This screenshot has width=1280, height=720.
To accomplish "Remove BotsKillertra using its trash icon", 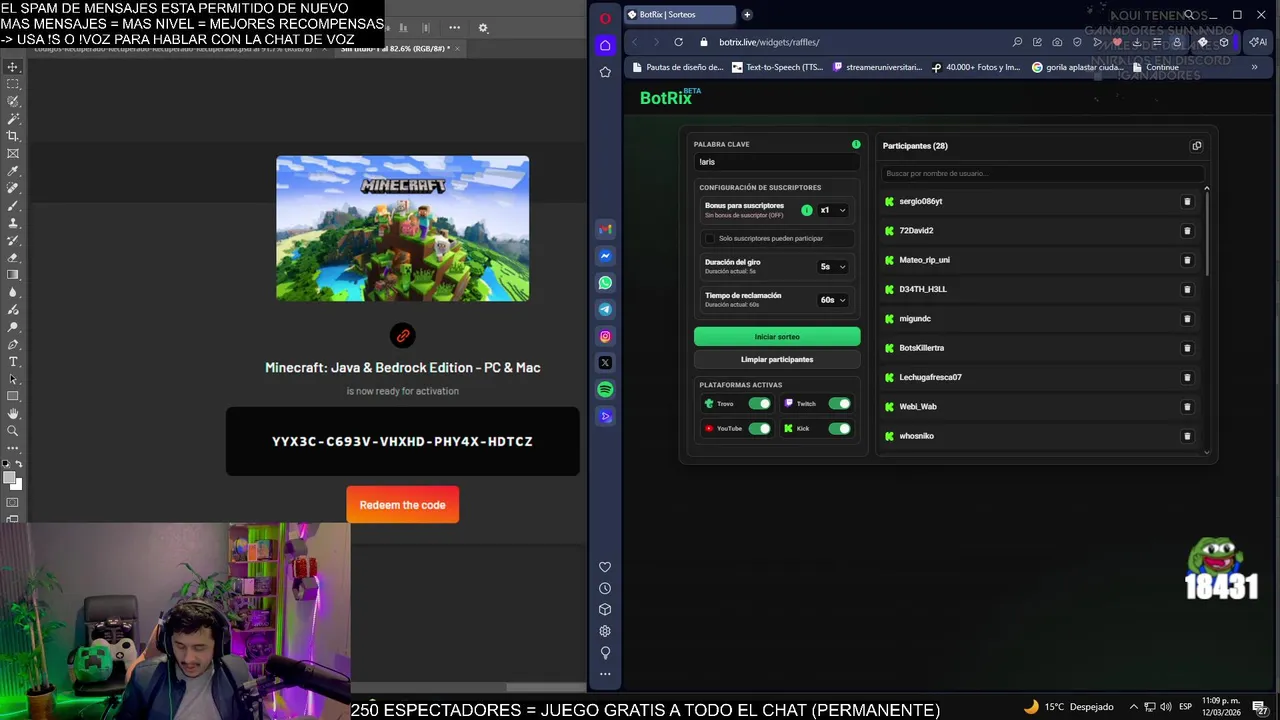I will (1187, 348).
